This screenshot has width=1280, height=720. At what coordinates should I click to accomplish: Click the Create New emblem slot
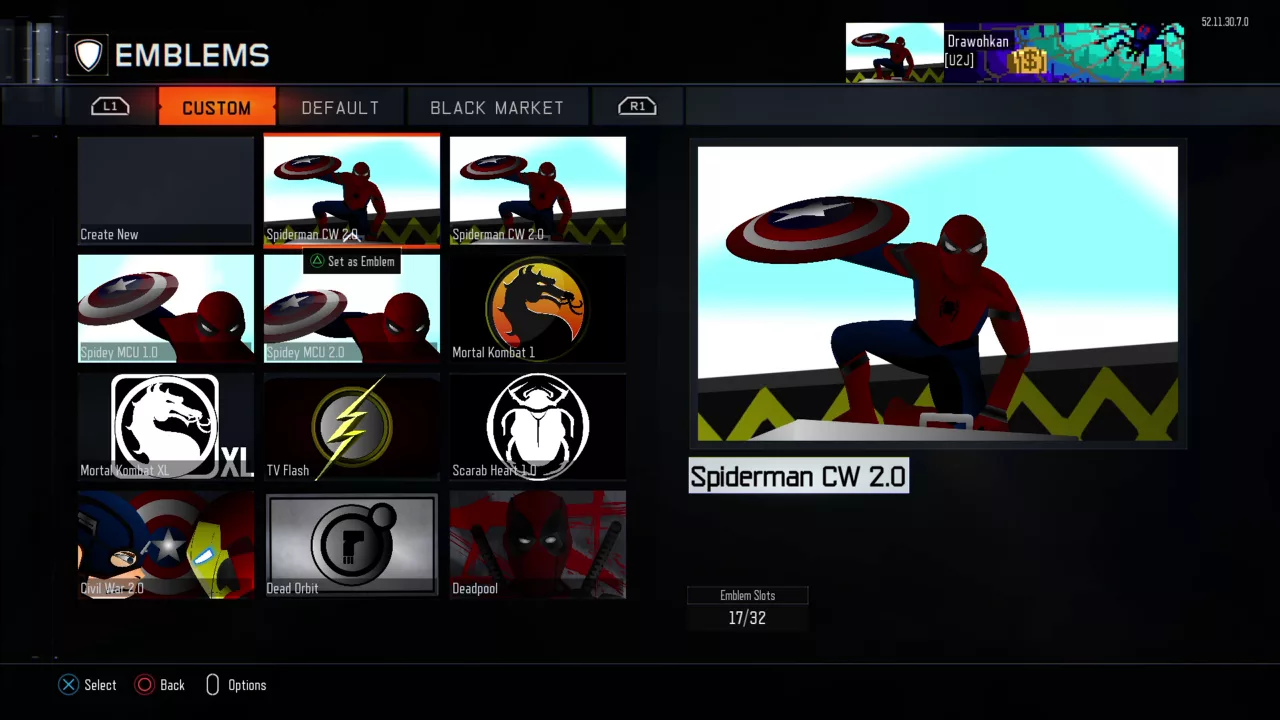(166, 190)
